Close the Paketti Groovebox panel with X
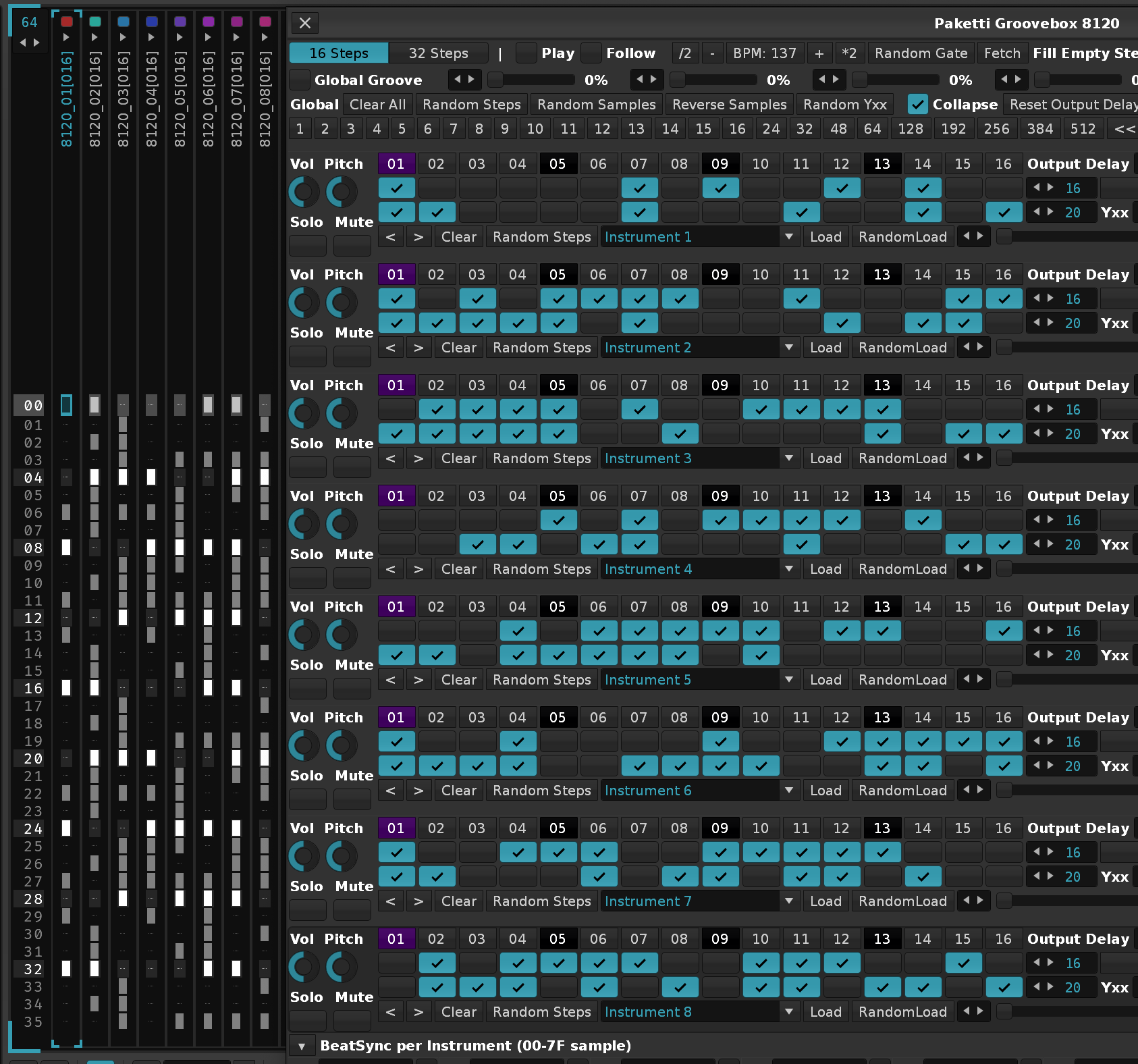 (305, 23)
